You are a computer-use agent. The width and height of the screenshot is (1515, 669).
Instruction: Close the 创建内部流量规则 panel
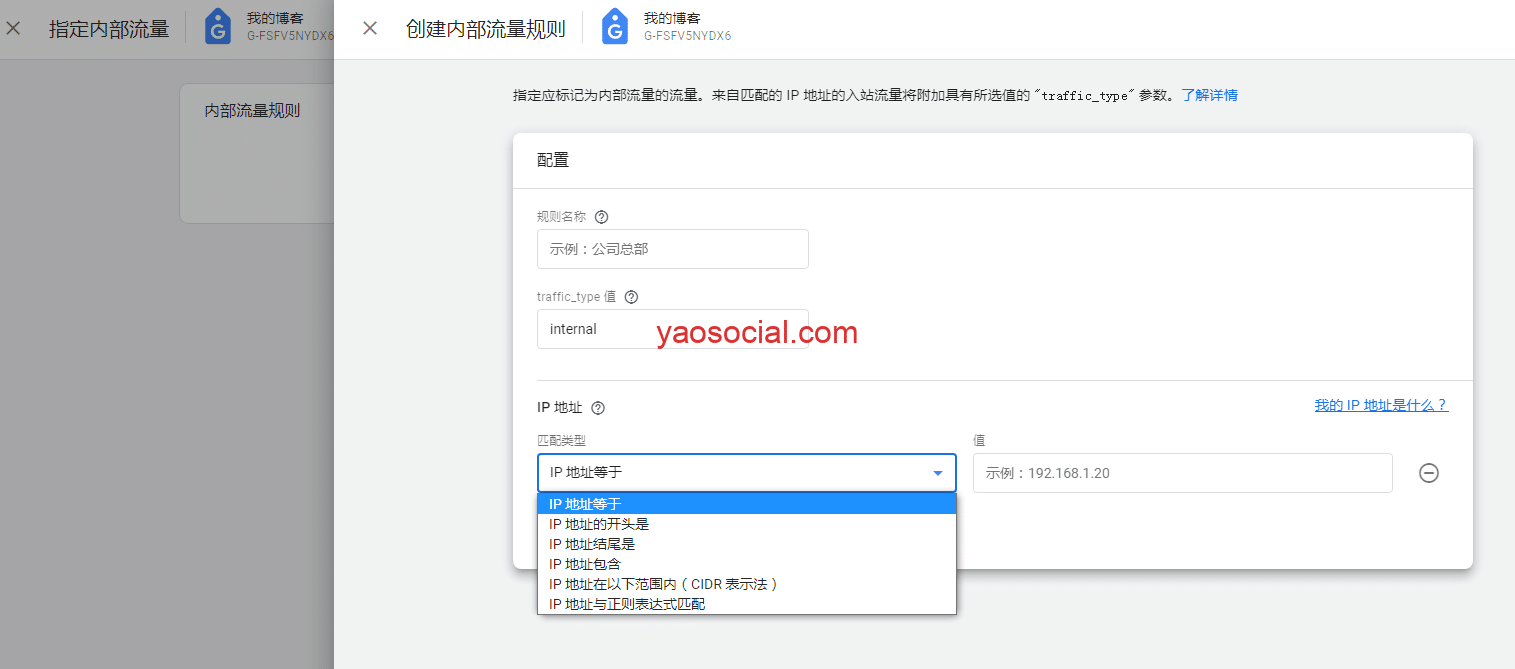click(370, 28)
